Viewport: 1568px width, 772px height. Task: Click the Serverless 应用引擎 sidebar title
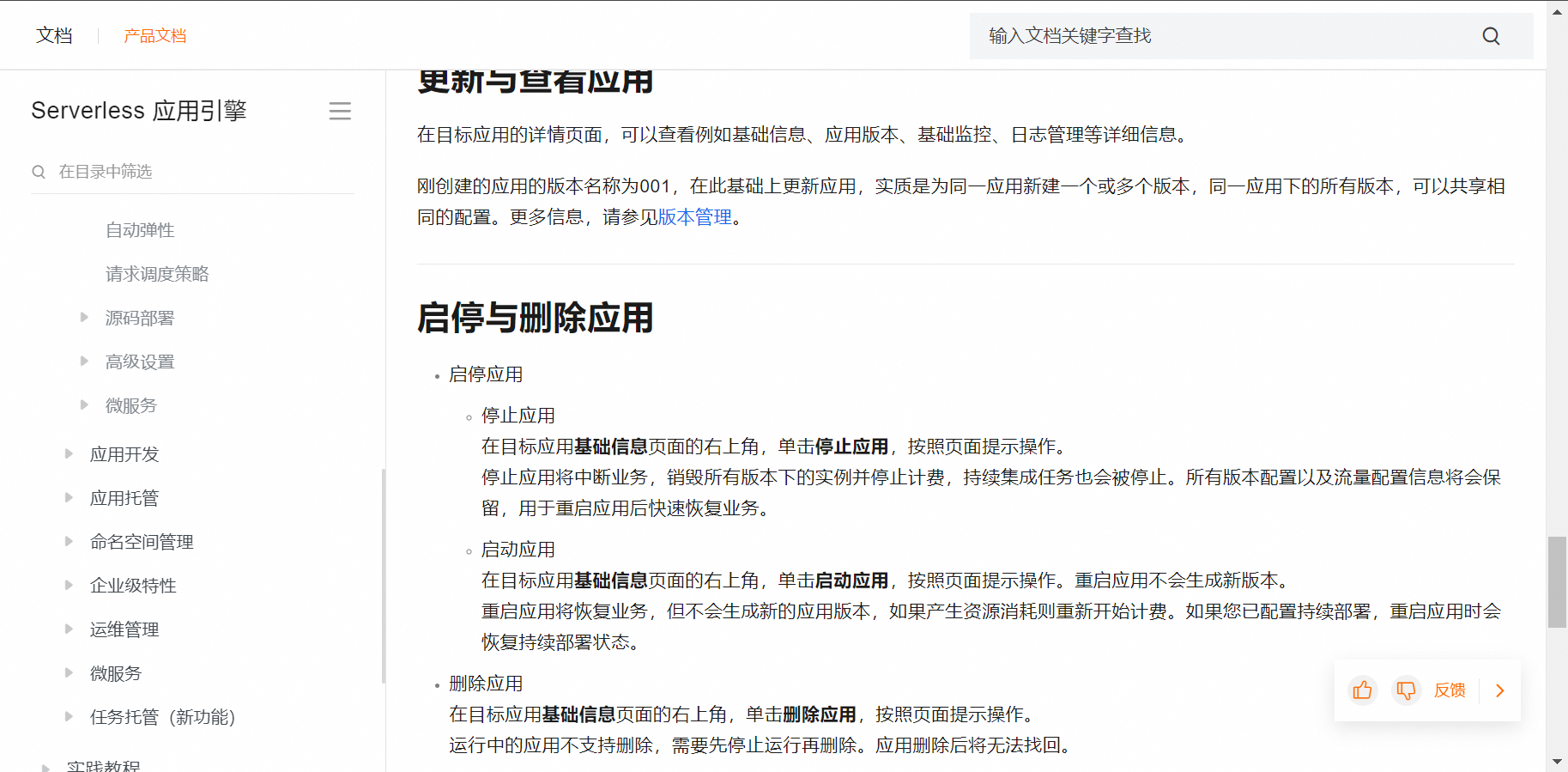click(x=139, y=111)
